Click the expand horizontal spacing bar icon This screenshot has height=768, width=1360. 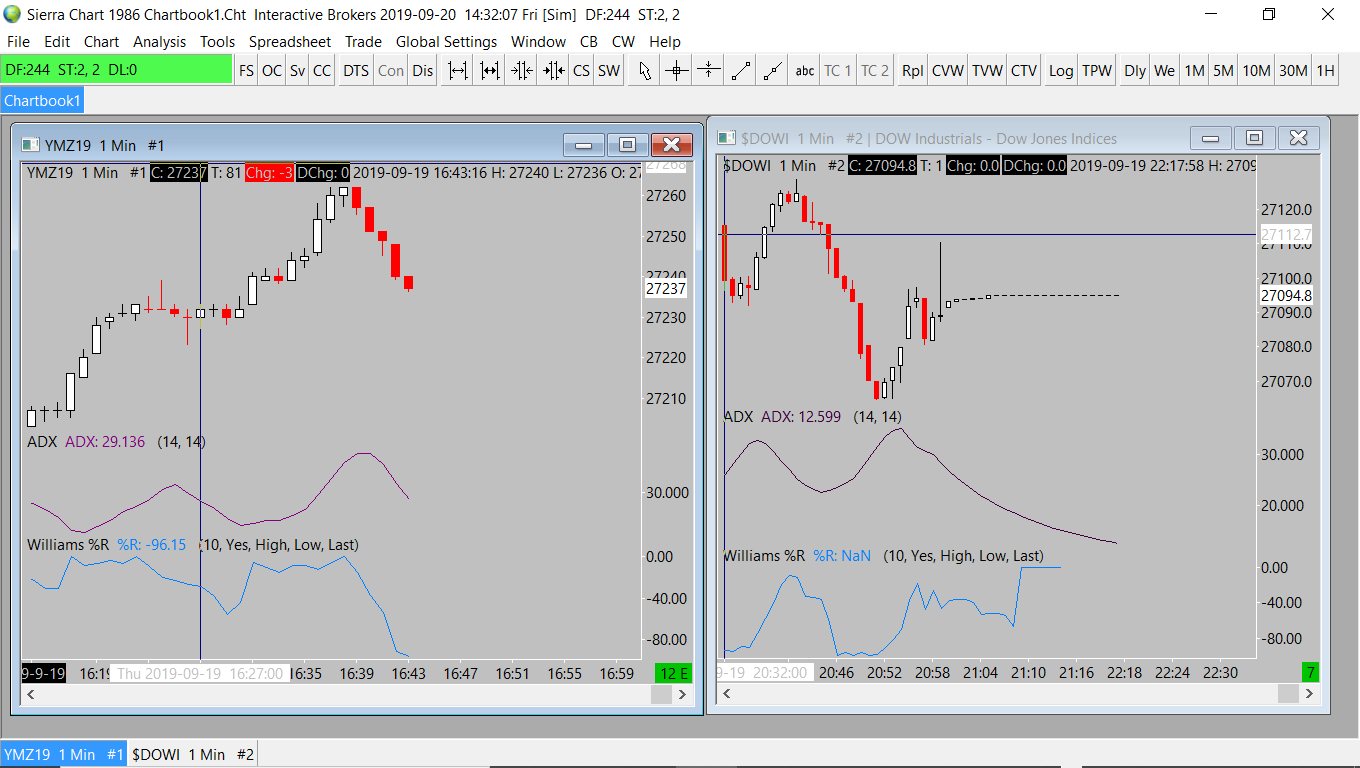click(x=457, y=71)
